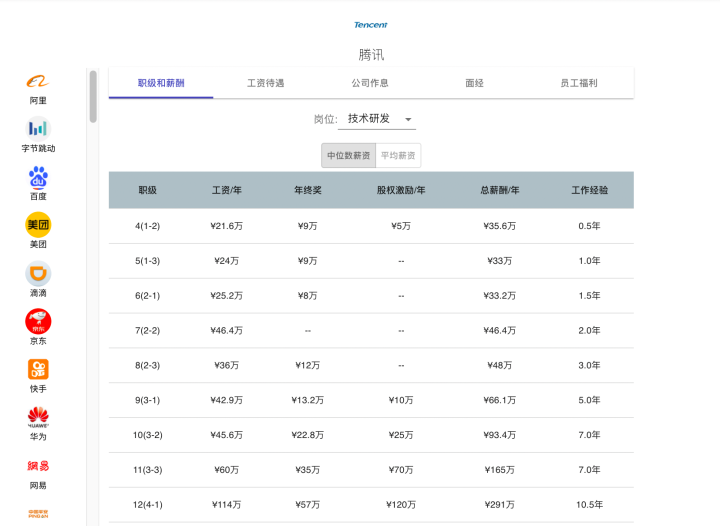
Task: Click the 腾讯 company title
Action: (x=371, y=55)
